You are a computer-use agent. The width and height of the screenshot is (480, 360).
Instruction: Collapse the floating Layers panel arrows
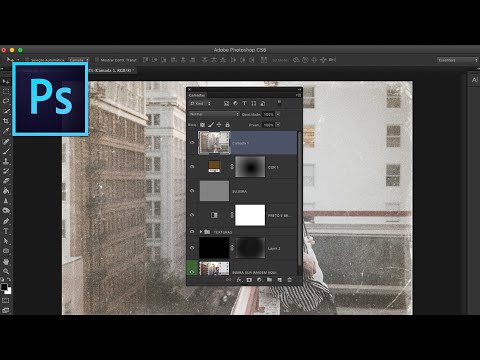click(299, 89)
